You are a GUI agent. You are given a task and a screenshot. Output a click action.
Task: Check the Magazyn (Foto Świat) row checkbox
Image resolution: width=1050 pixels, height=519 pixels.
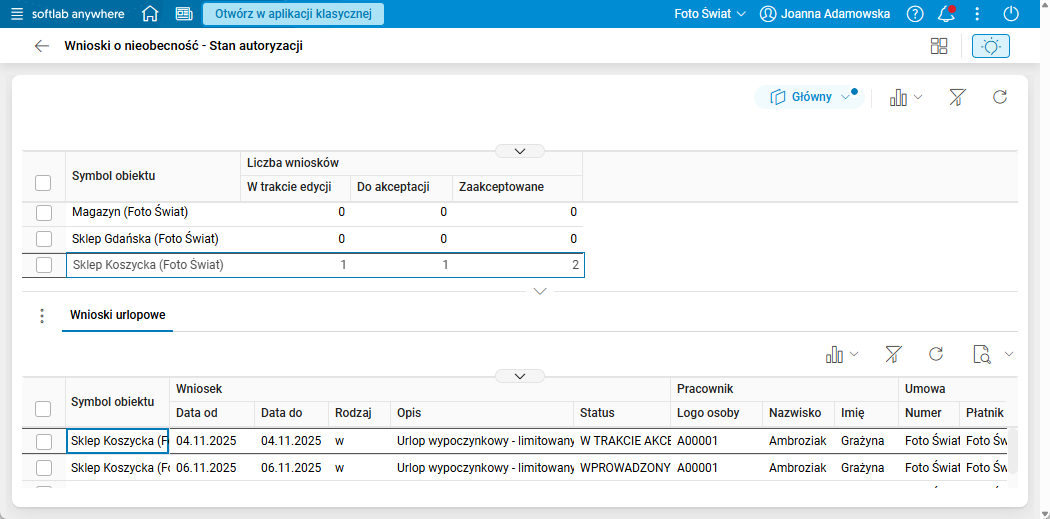pyautogui.click(x=43, y=213)
